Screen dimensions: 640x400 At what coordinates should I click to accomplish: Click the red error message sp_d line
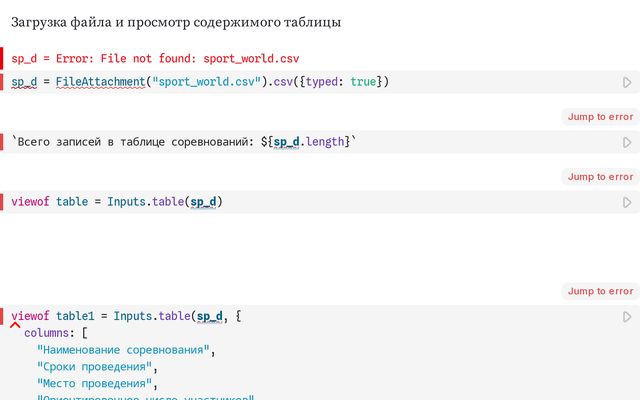(155, 58)
